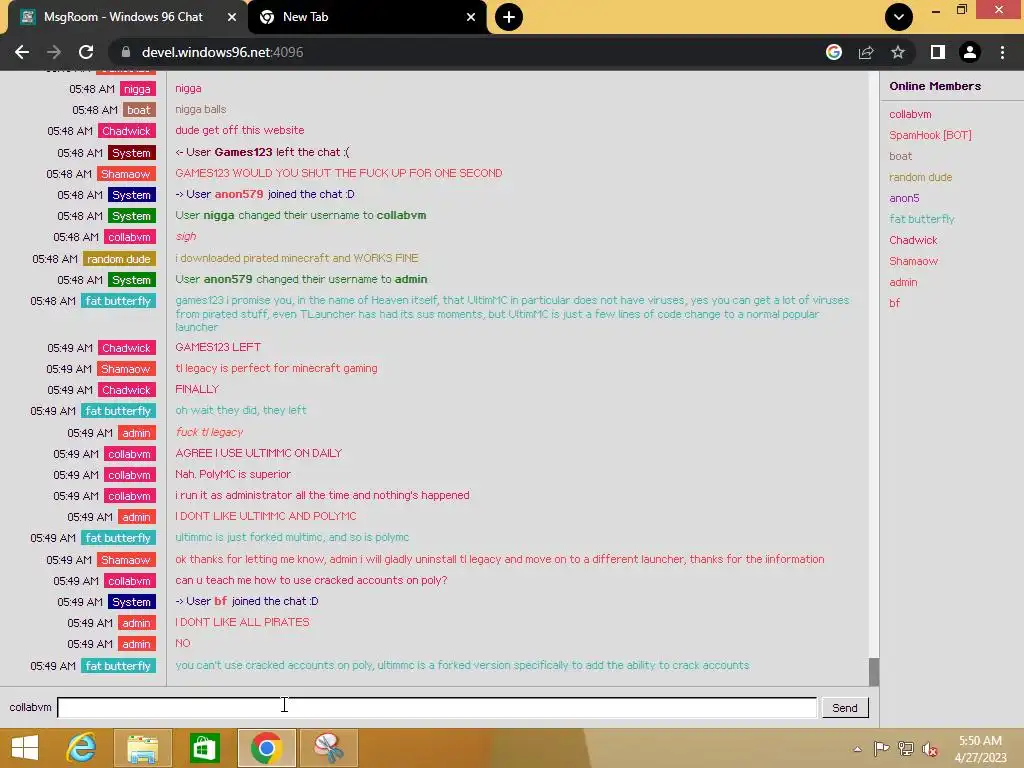The image size is (1024, 768).
Task: Click anon5 in Online Members
Action: (x=904, y=198)
